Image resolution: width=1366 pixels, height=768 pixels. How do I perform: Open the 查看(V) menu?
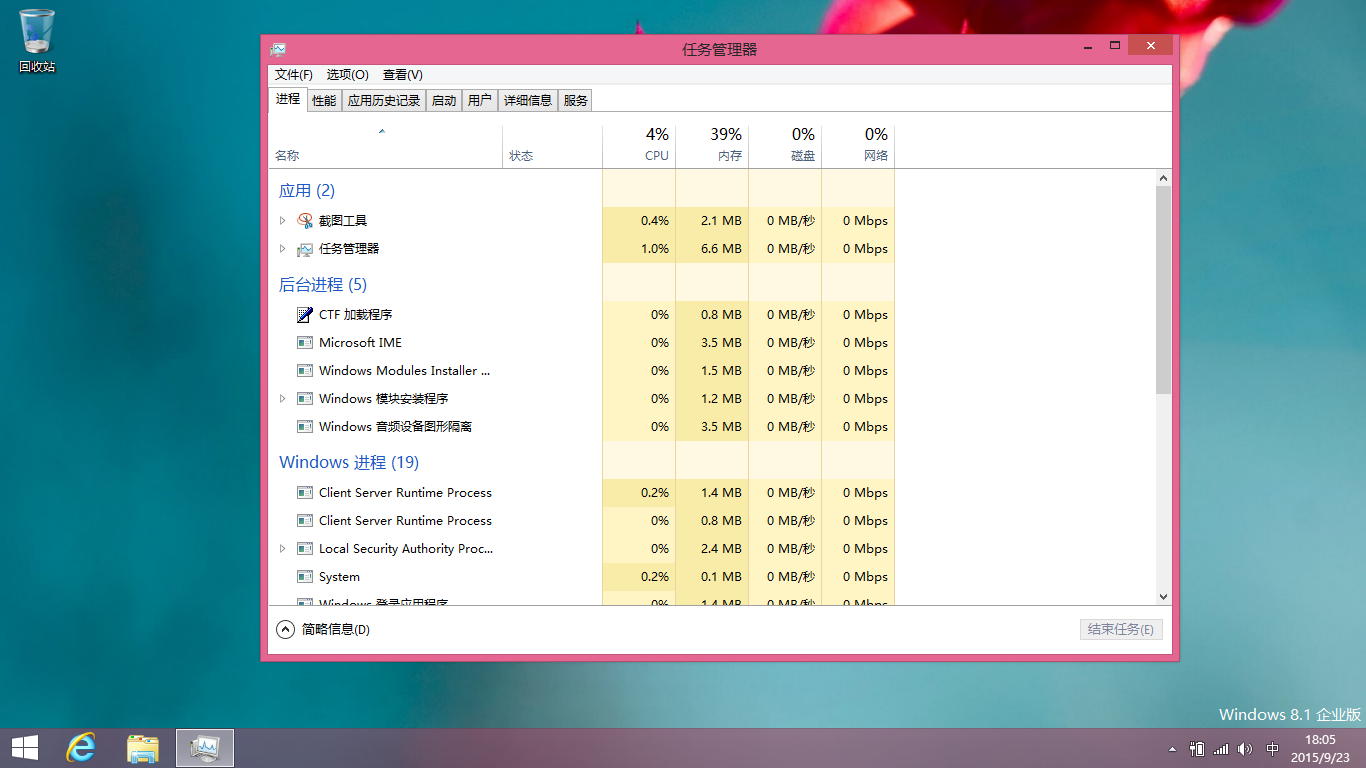403,75
